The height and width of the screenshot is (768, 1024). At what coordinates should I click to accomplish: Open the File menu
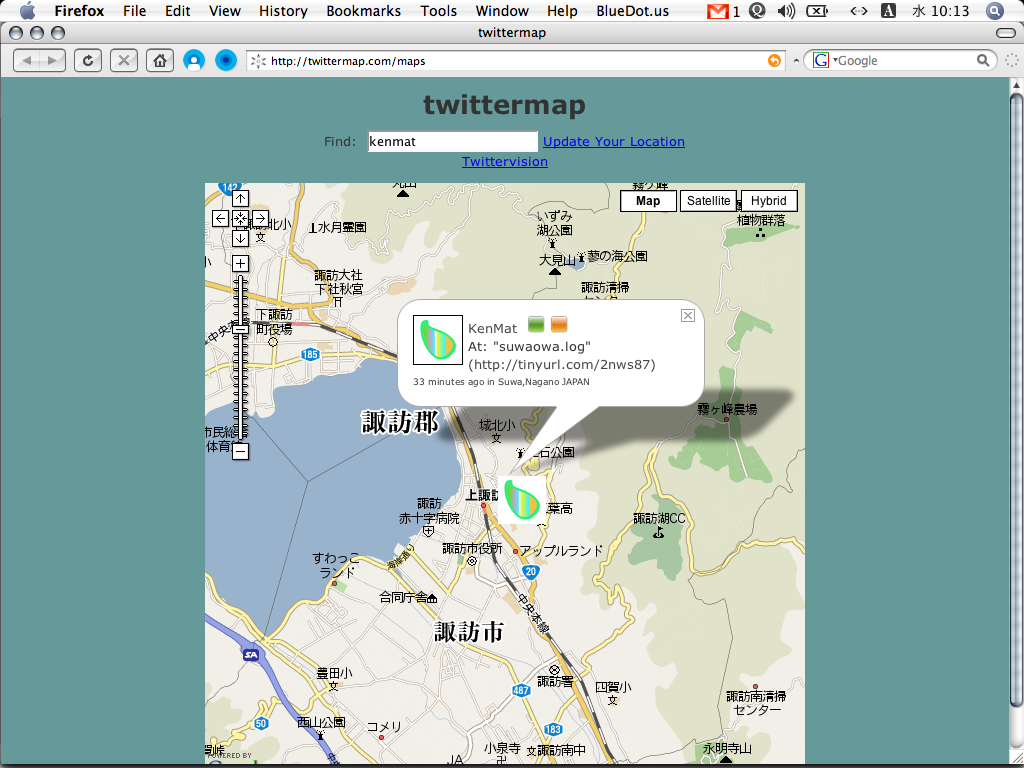(x=135, y=10)
